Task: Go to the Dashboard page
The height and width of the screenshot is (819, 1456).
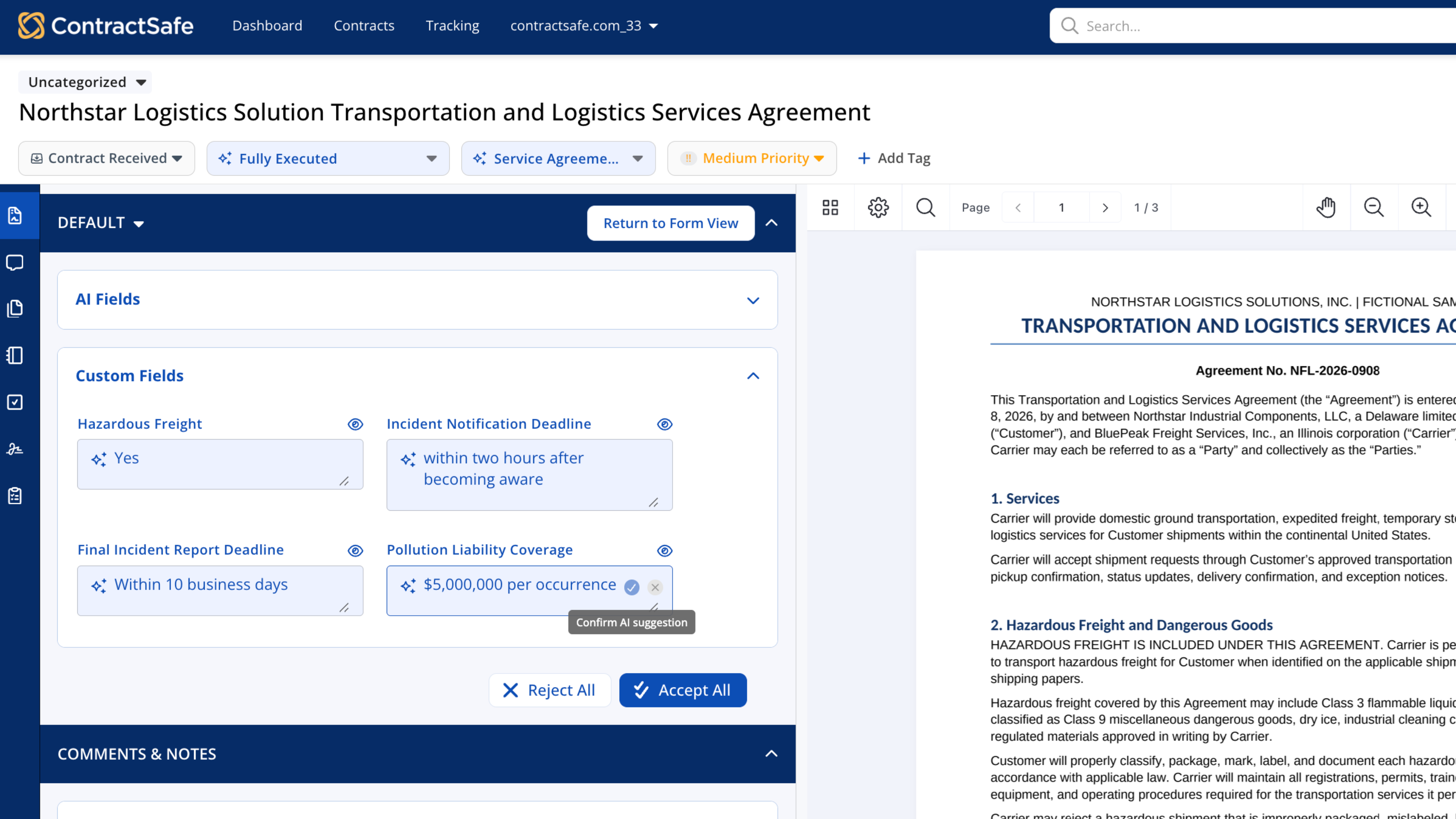Action: click(x=267, y=26)
